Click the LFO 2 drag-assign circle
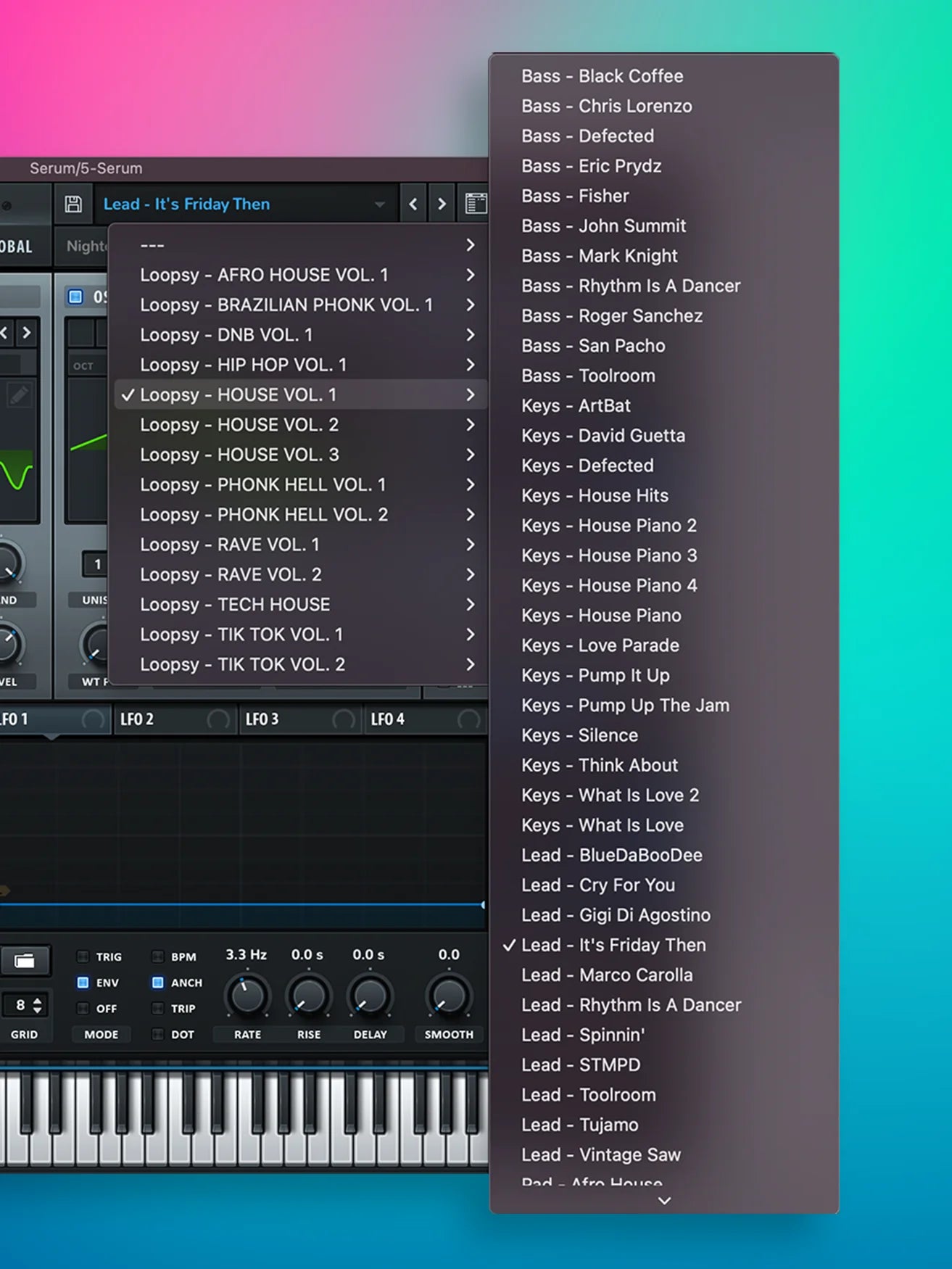This screenshot has width=952, height=1269. [x=218, y=719]
